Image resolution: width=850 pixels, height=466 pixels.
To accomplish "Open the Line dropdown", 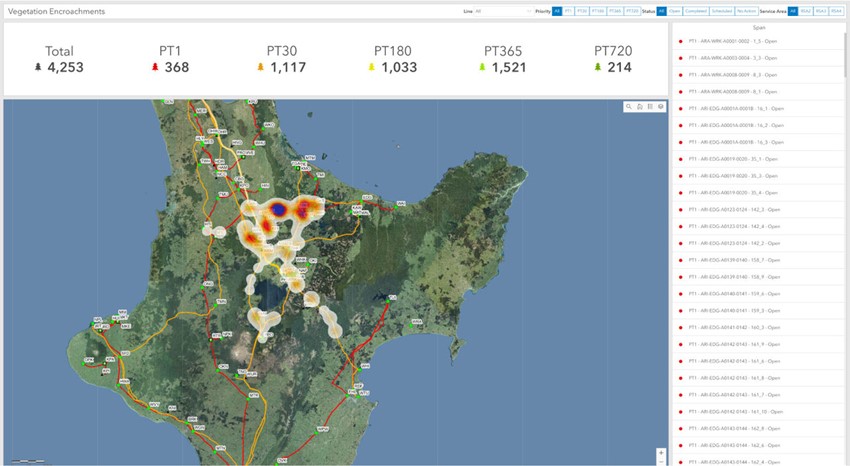I will pyautogui.click(x=504, y=11).
